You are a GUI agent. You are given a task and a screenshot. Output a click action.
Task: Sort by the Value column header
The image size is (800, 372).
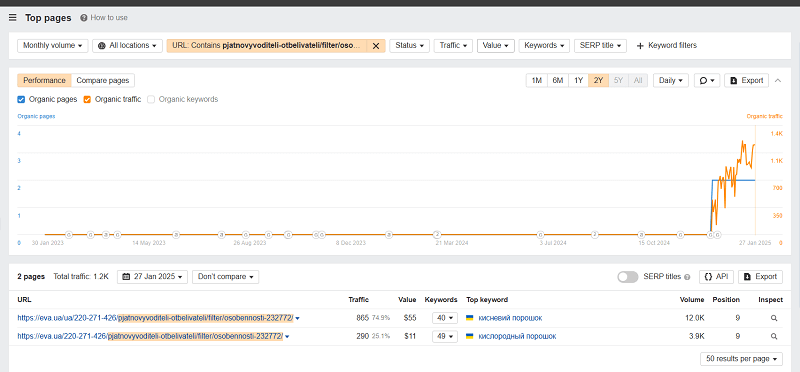pyautogui.click(x=407, y=300)
